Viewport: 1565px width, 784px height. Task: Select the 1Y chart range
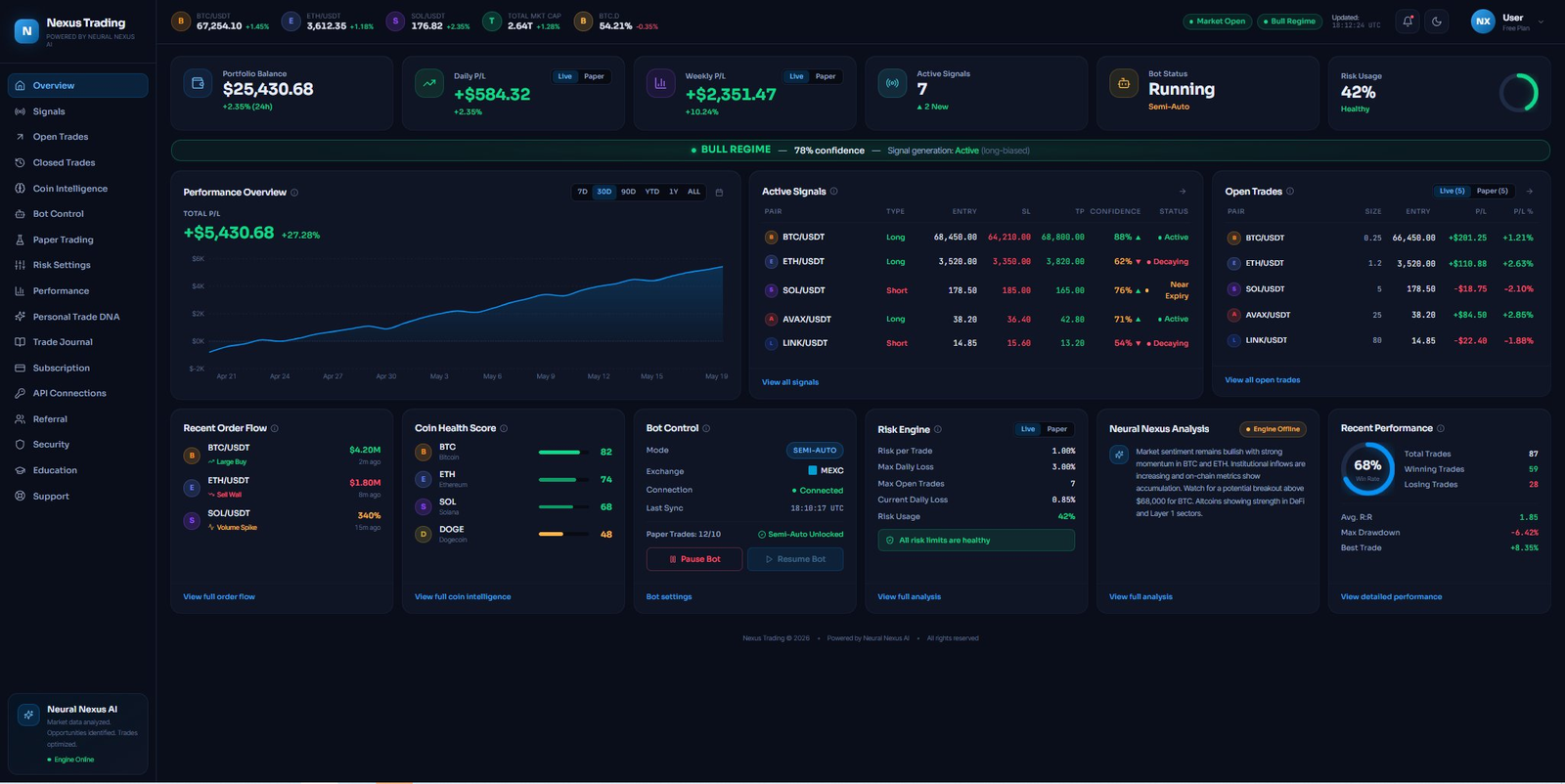pos(674,192)
